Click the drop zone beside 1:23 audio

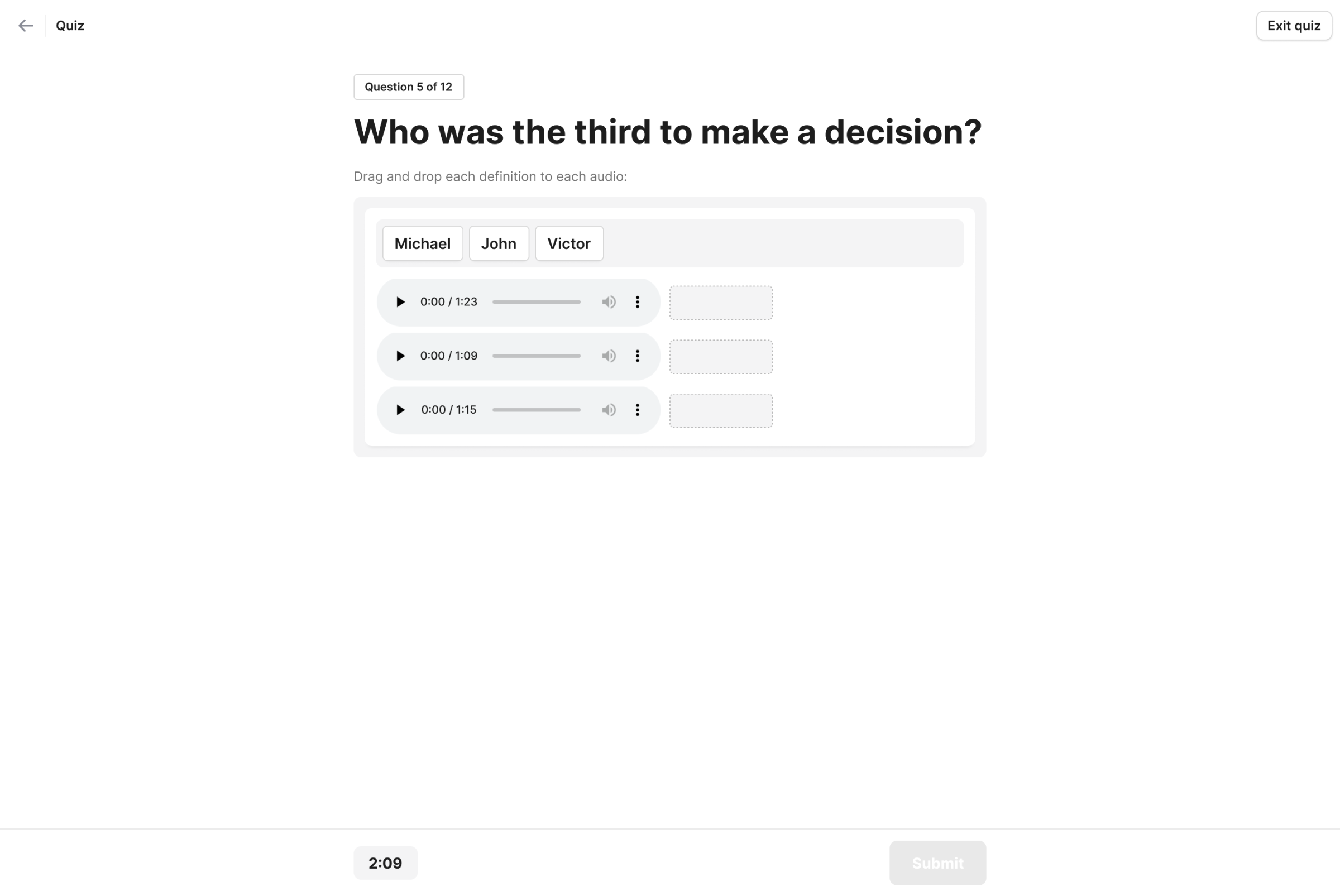click(x=721, y=303)
